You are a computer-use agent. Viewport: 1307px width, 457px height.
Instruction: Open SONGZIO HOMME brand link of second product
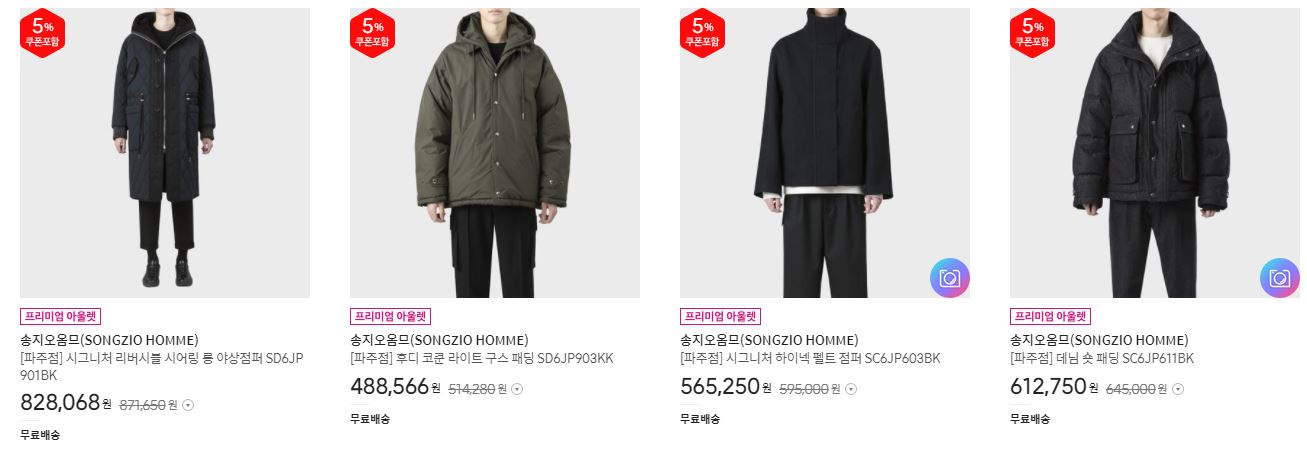click(x=439, y=340)
